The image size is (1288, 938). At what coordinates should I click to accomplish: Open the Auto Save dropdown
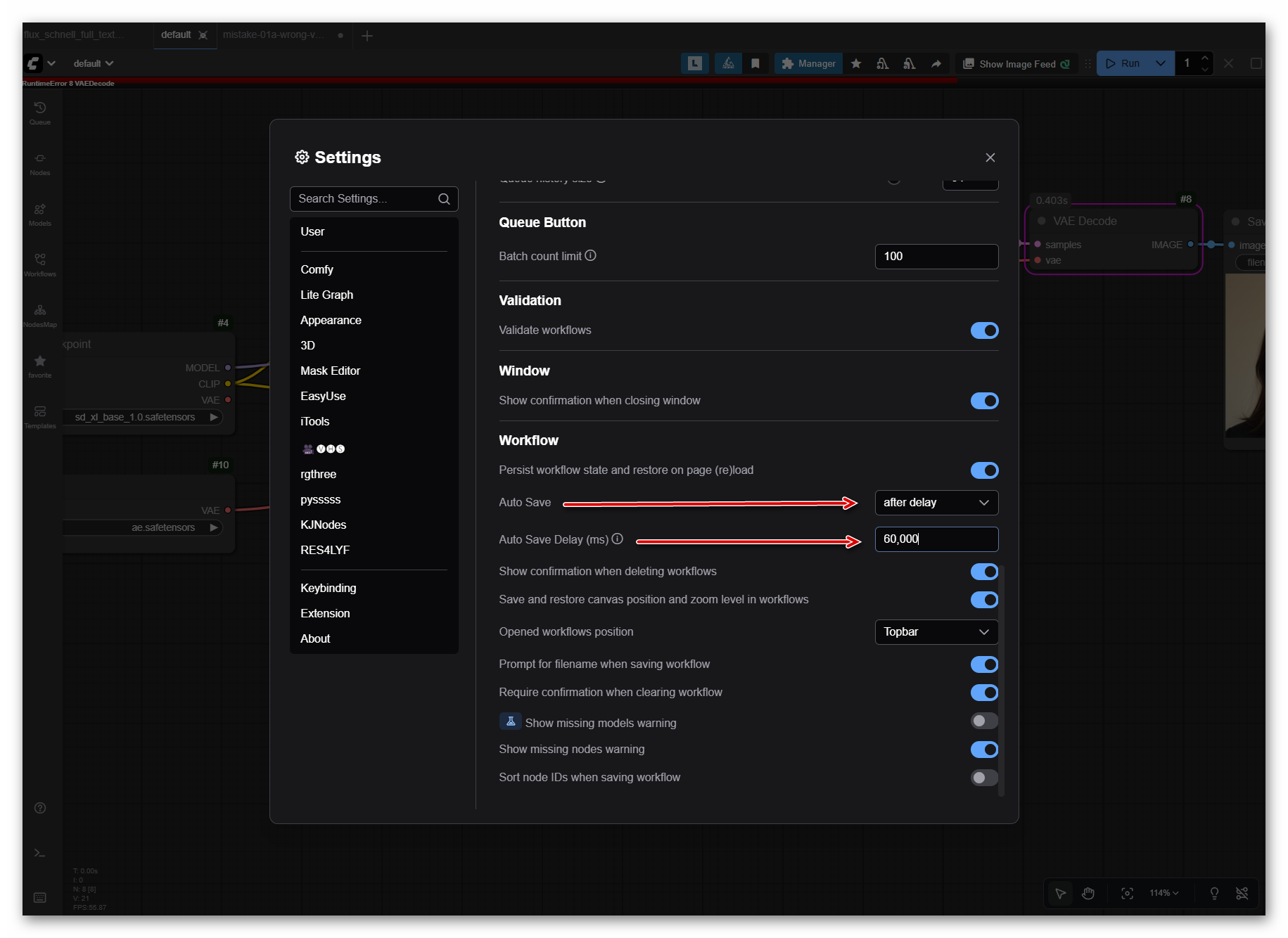(x=936, y=503)
